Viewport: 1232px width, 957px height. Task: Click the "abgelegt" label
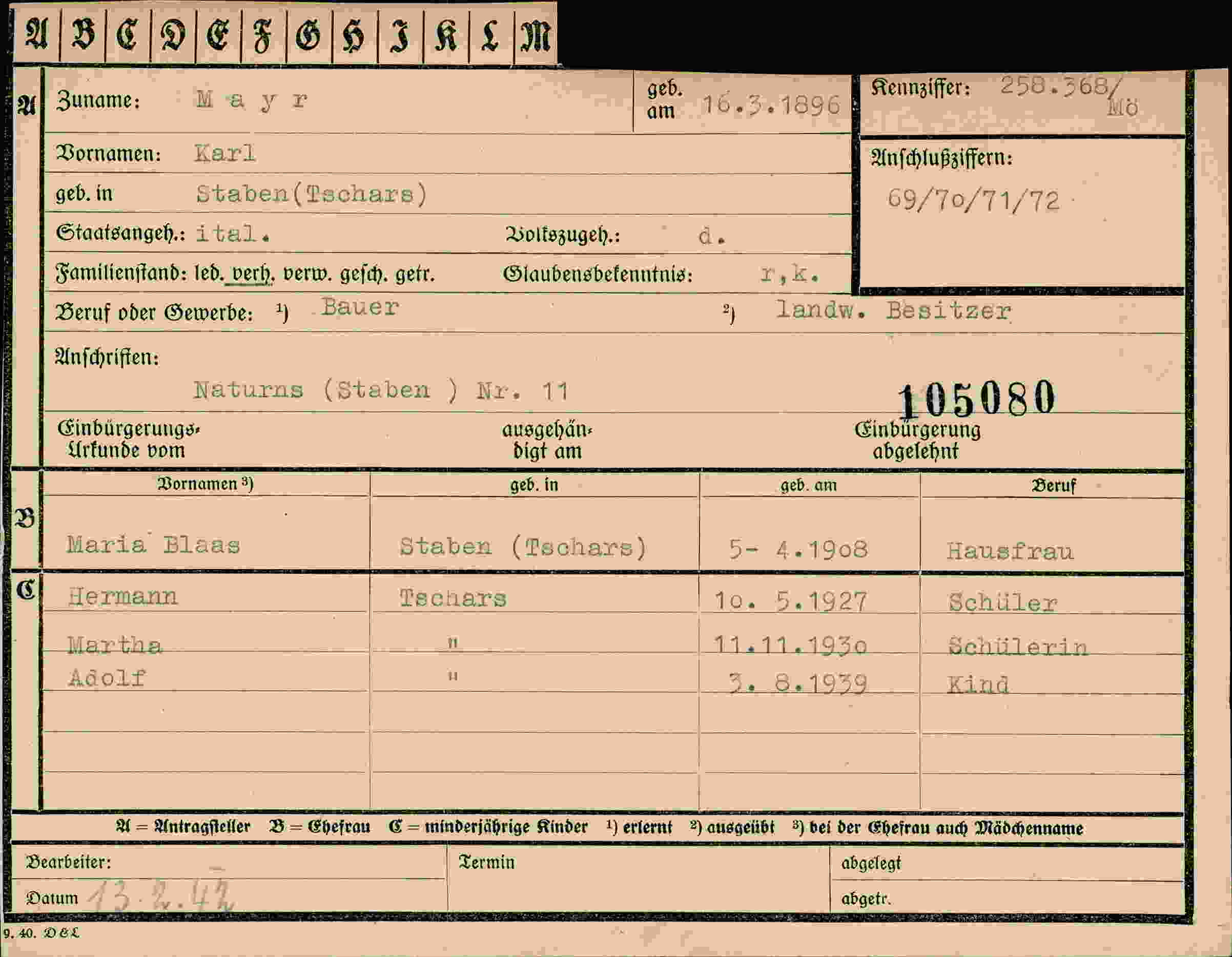[x=871, y=864]
